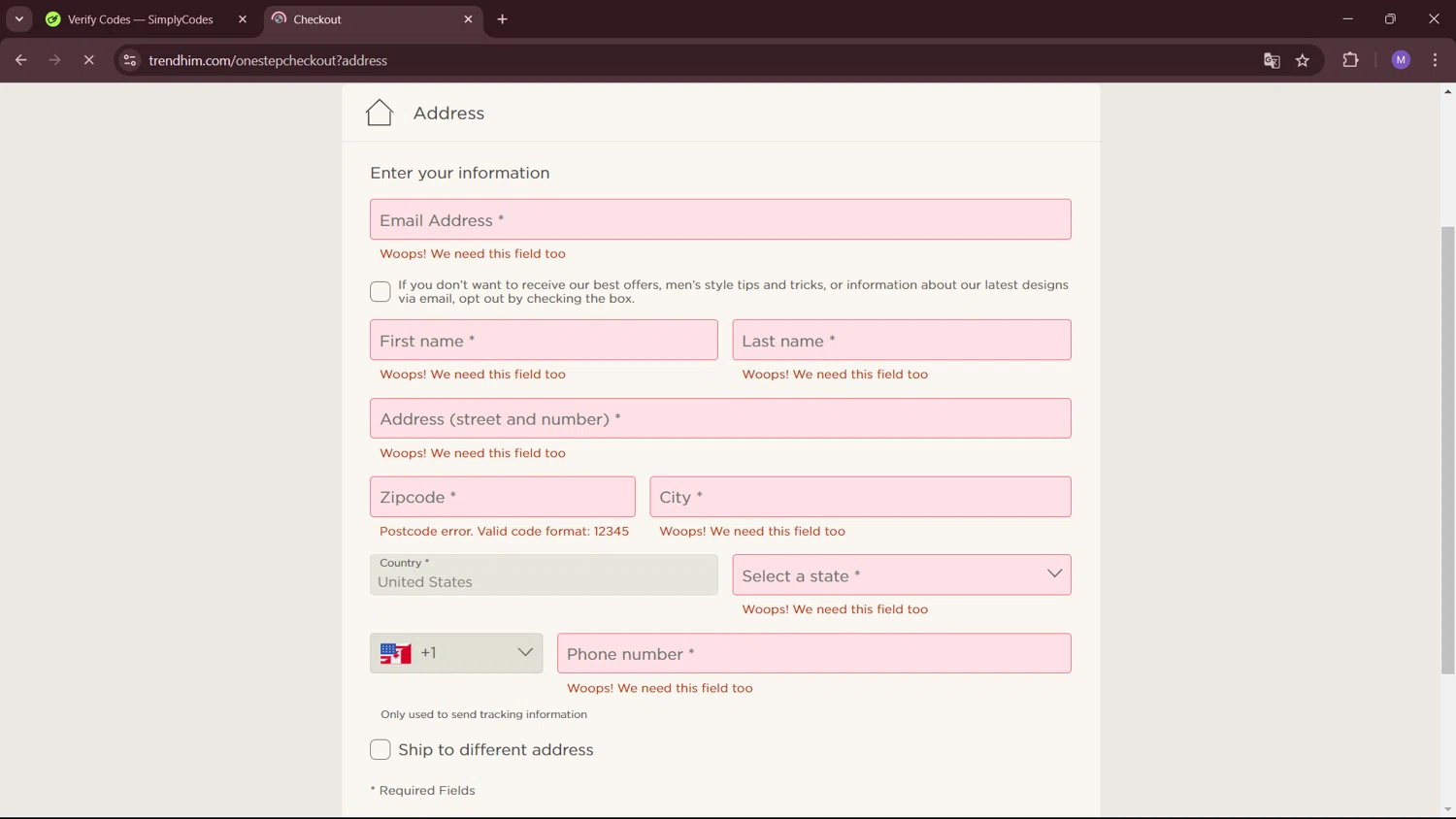Open the Extensions puzzle icon
The image size is (1456, 819).
(x=1350, y=60)
